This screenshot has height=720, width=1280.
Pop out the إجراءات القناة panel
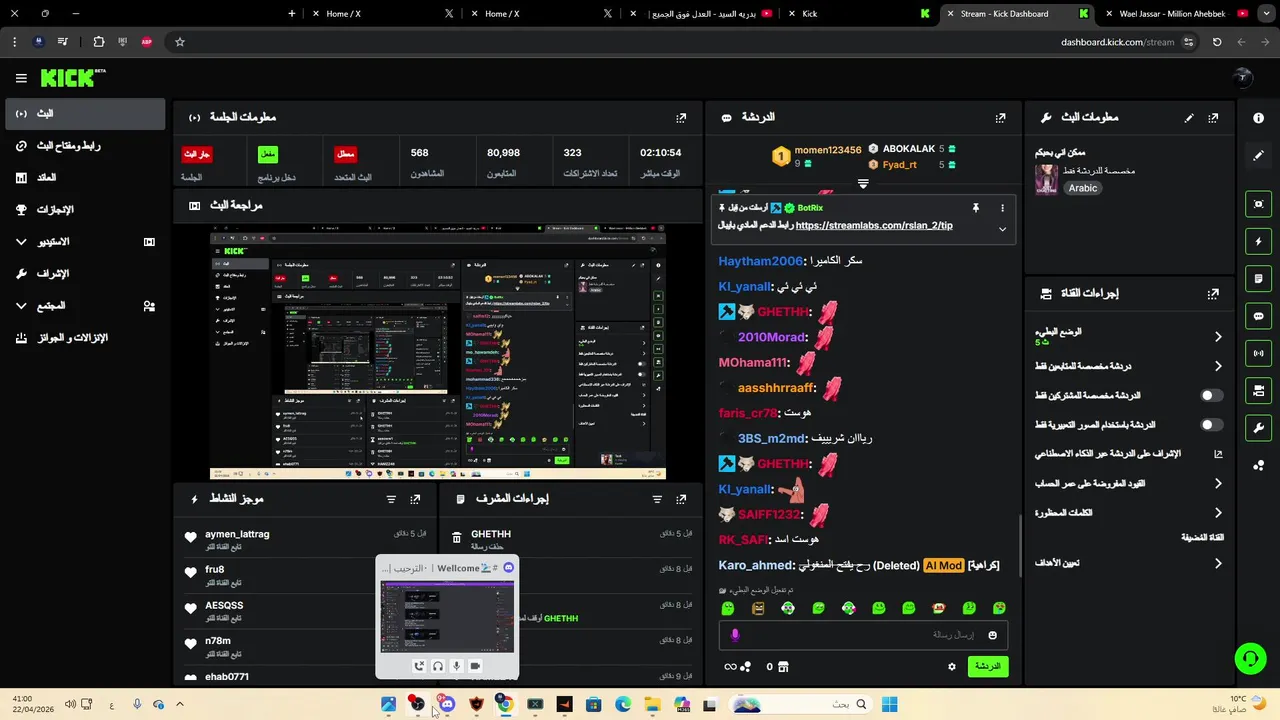1213,294
